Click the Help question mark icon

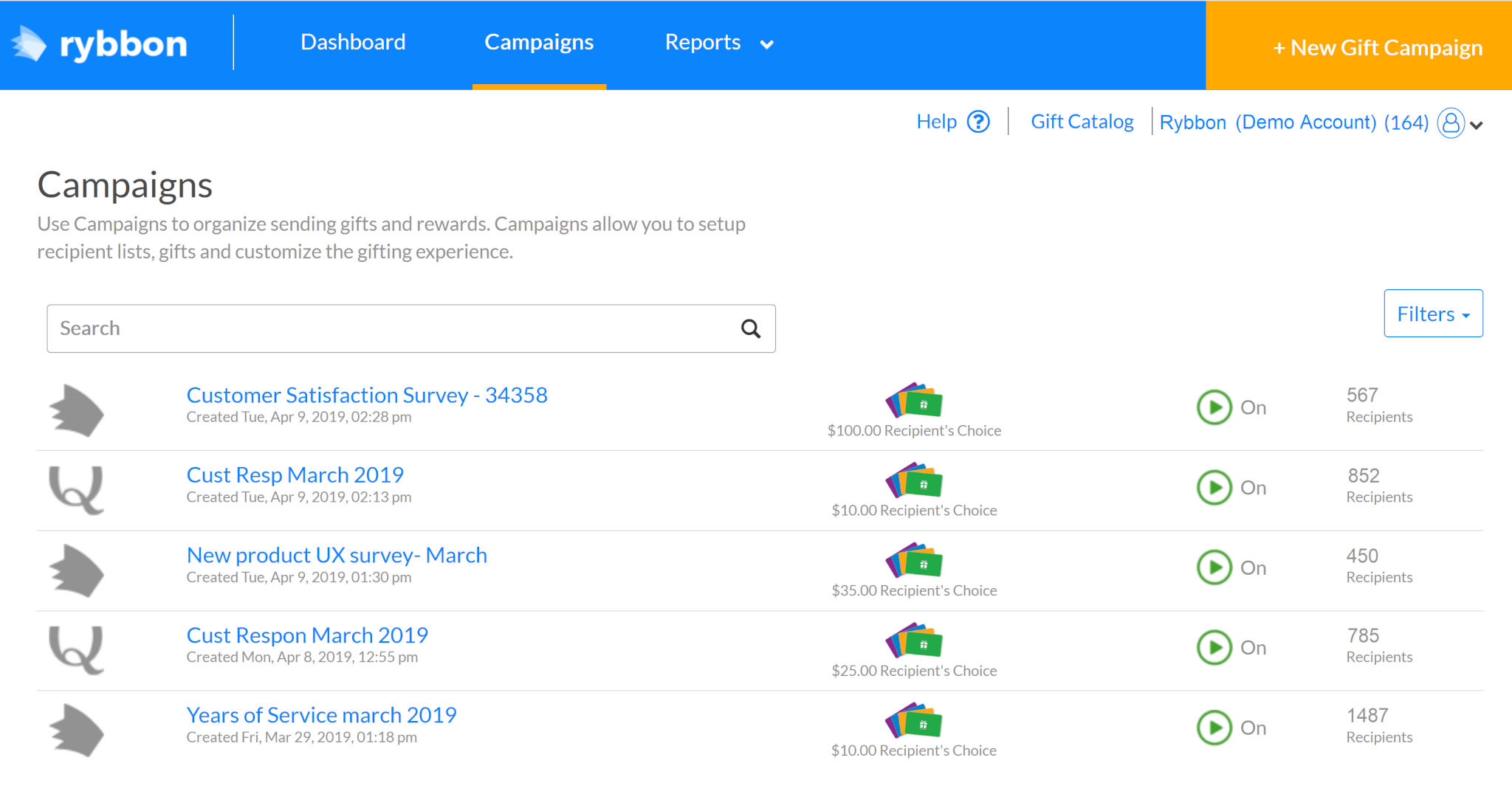point(978,122)
